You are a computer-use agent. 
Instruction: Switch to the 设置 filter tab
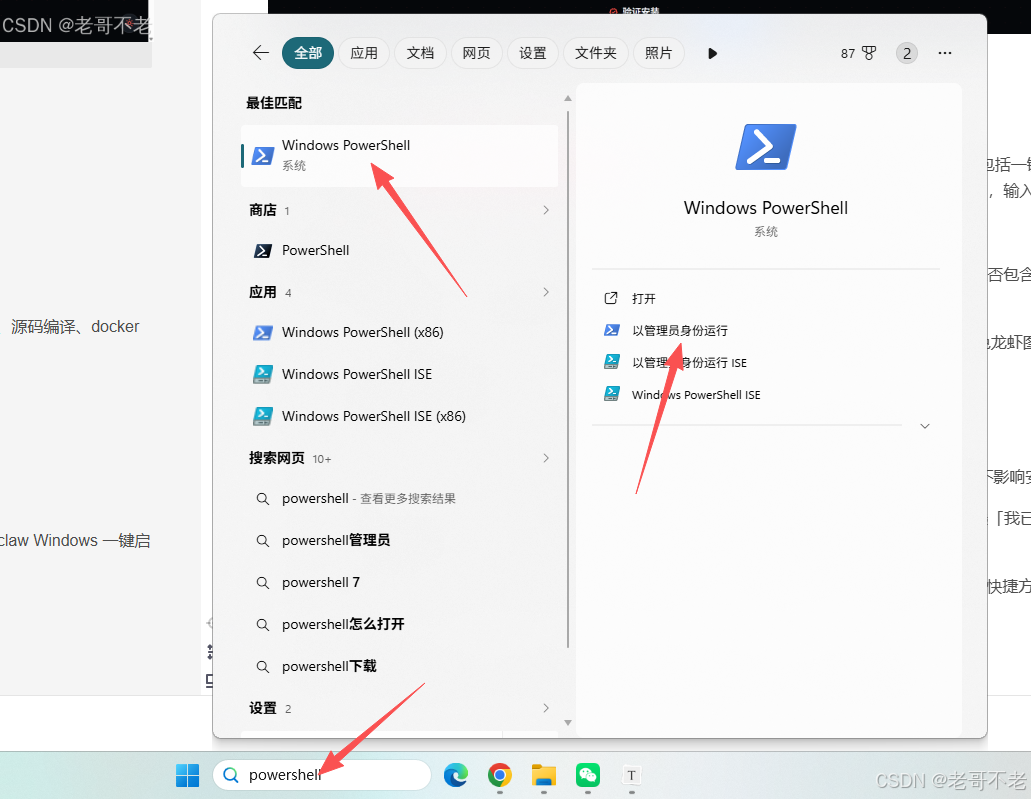(x=533, y=53)
